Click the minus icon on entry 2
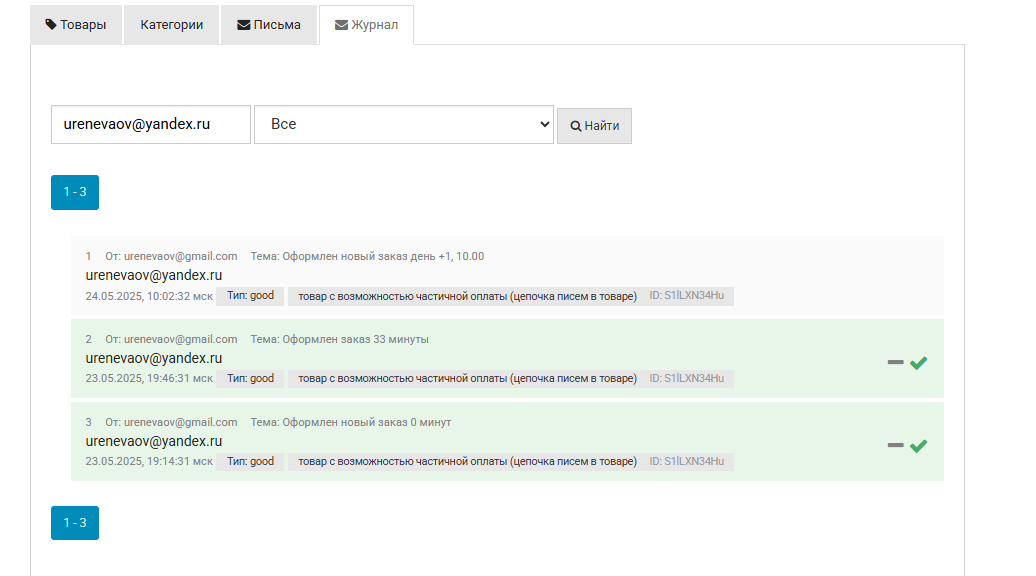 (895, 362)
